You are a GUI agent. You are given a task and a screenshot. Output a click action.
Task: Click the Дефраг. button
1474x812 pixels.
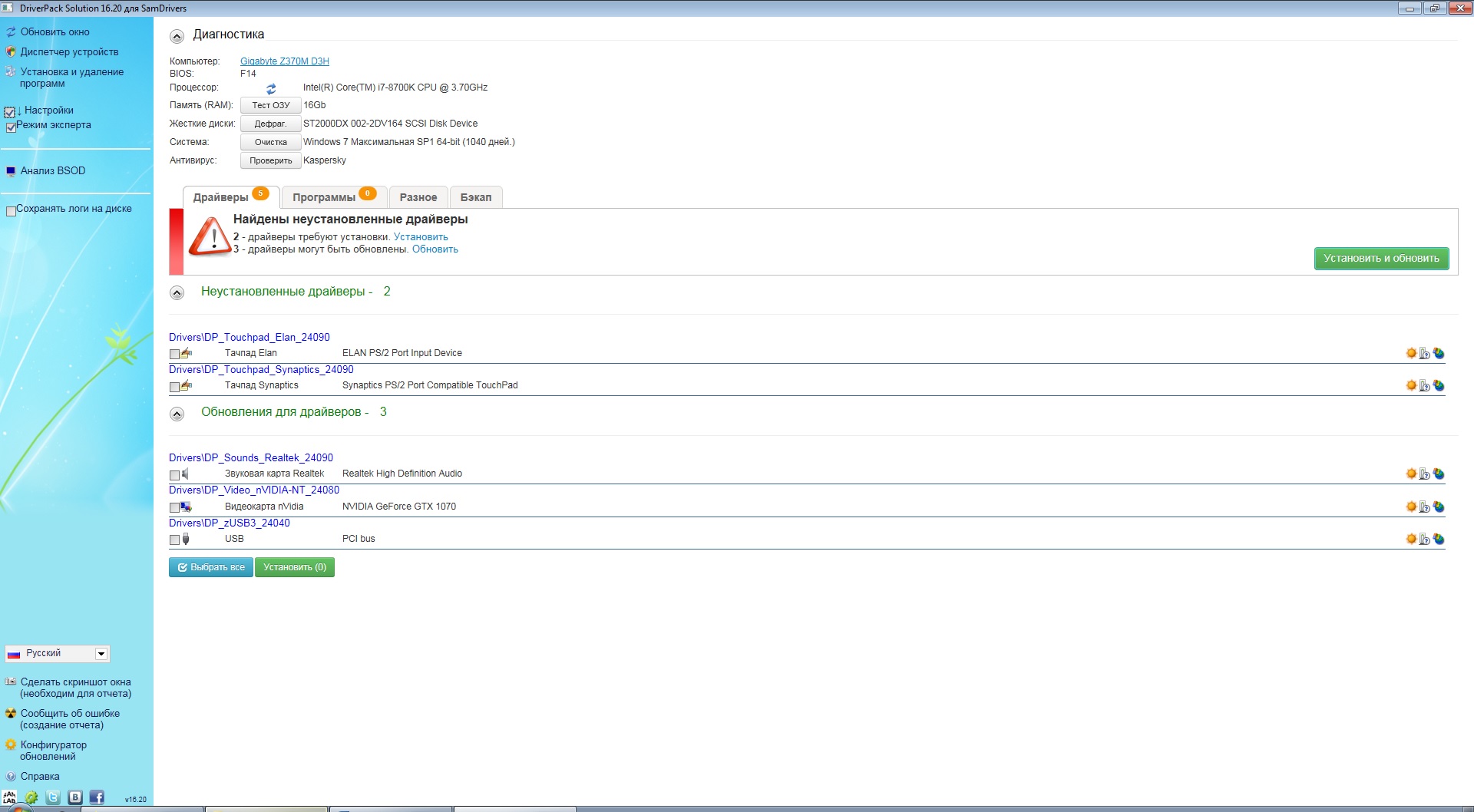[x=271, y=124]
